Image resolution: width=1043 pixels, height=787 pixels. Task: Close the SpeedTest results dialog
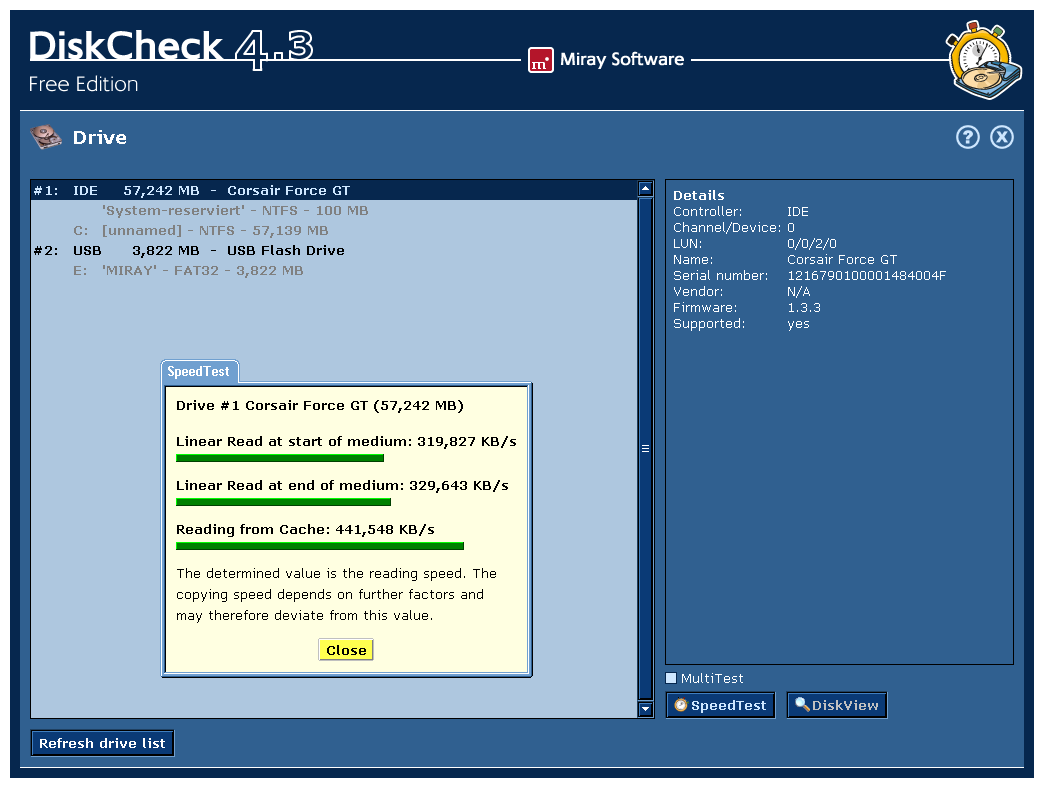coord(346,650)
